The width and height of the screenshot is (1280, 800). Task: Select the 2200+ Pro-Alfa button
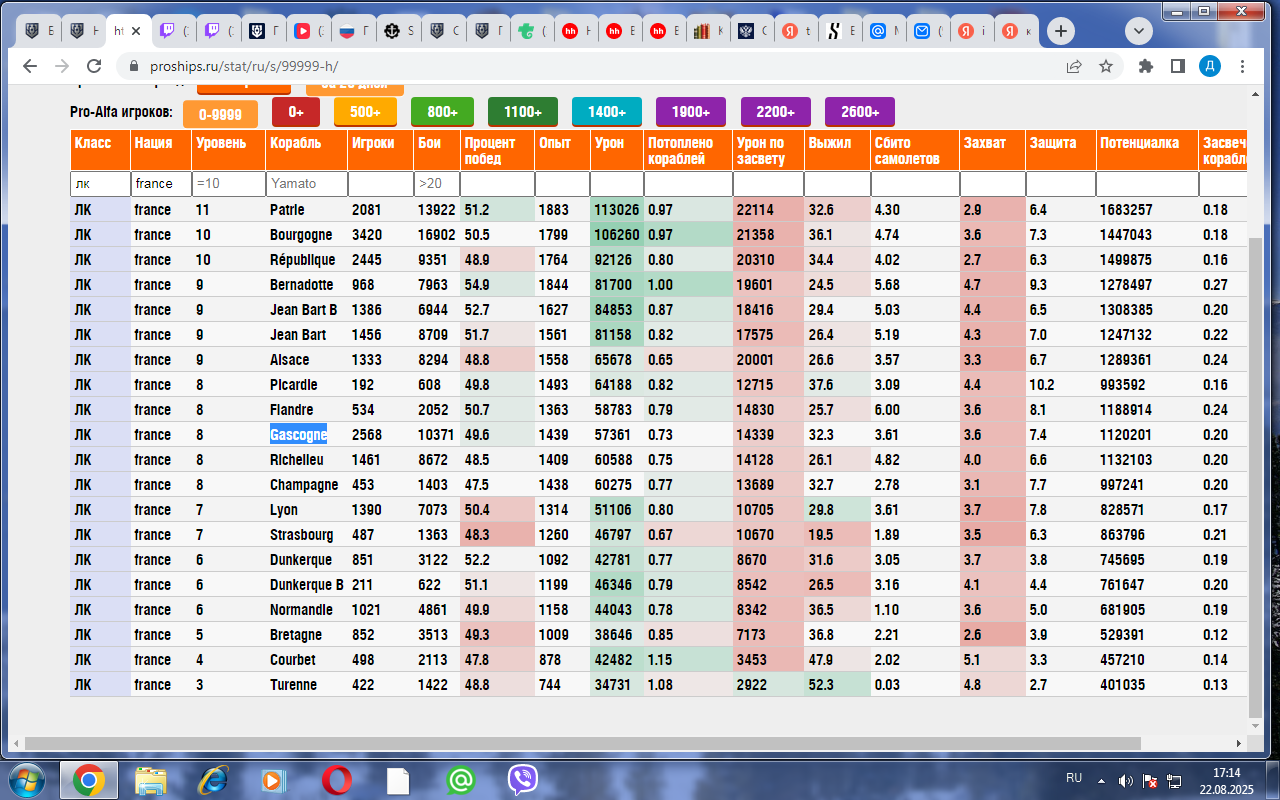point(775,112)
